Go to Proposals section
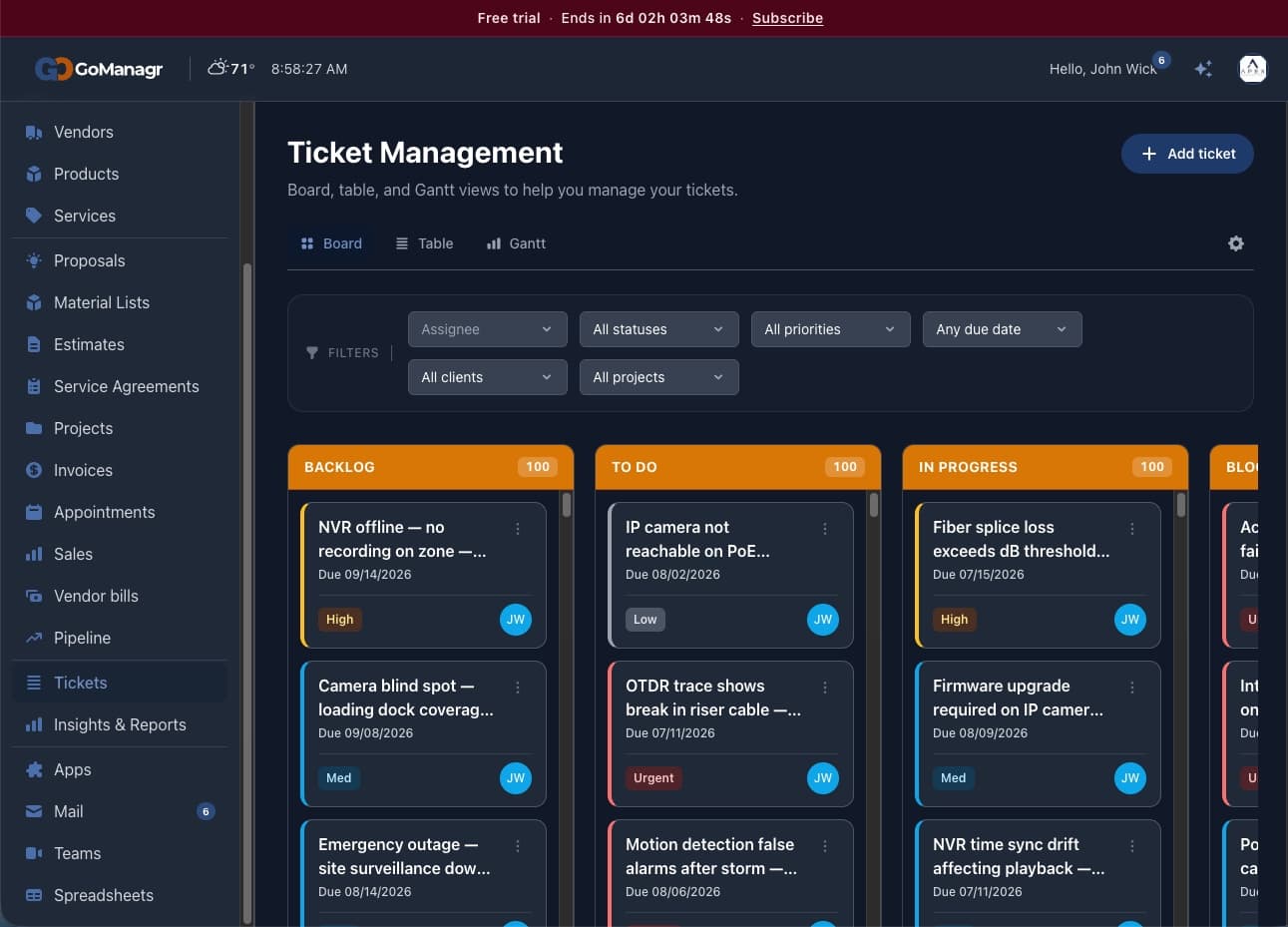 coord(120,260)
